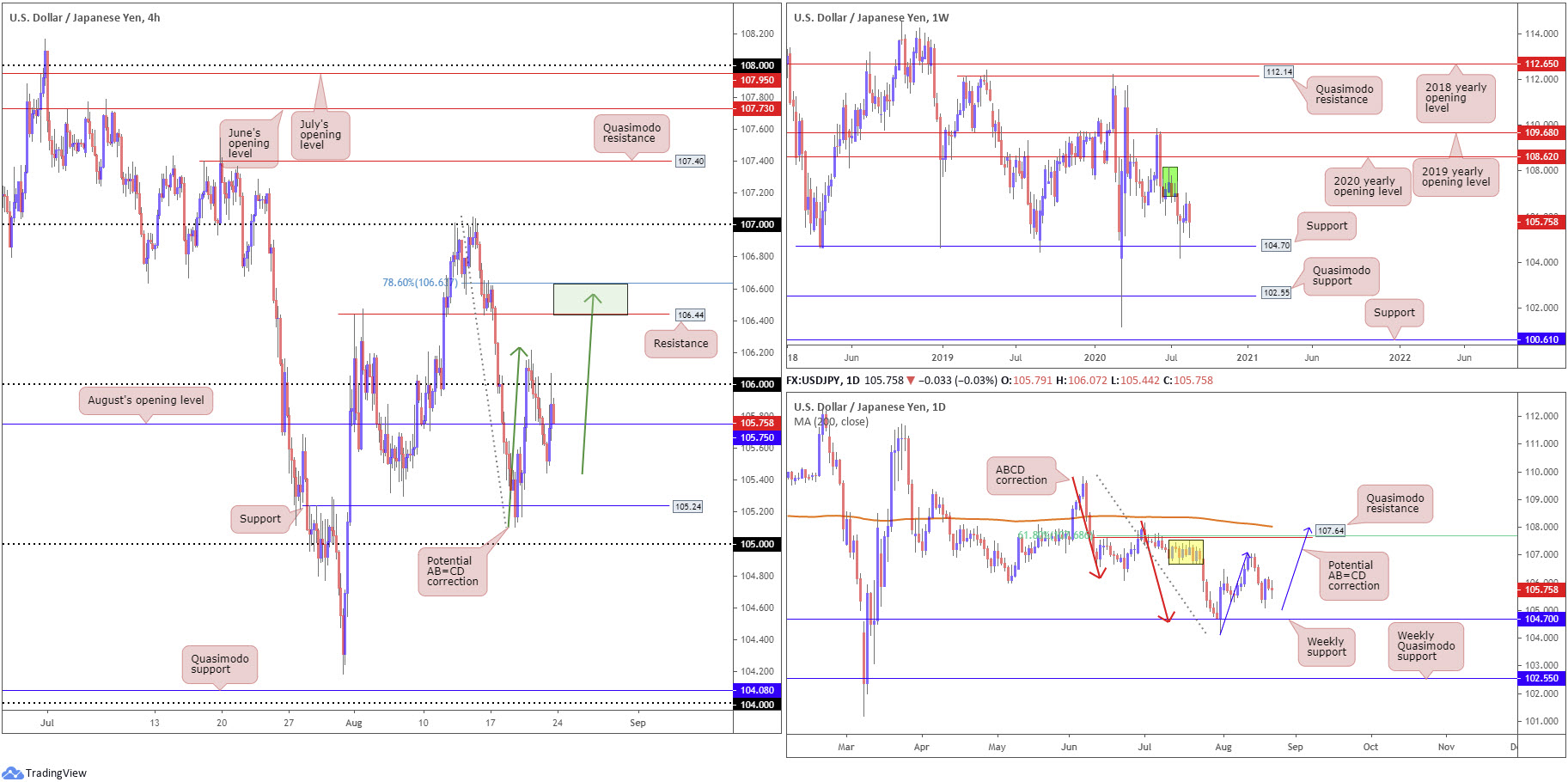Click the 107.40 Quasimodo line label

point(690,161)
